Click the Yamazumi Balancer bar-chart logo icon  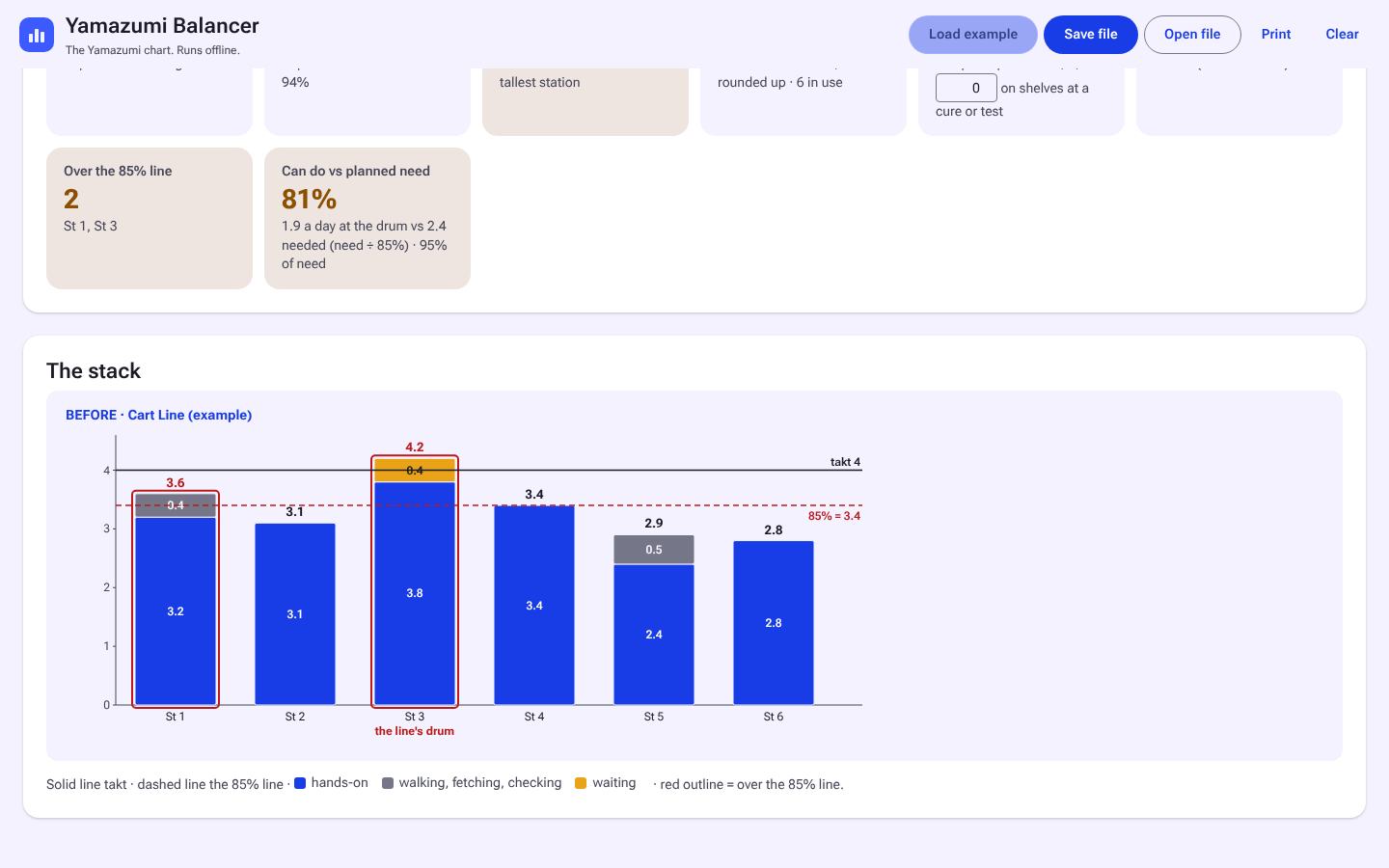(37, 35)
